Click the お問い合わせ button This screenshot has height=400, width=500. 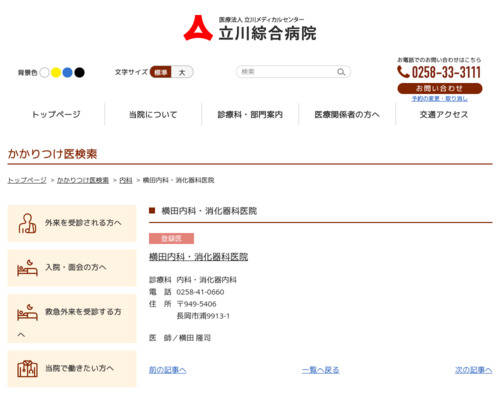(440, 88)
